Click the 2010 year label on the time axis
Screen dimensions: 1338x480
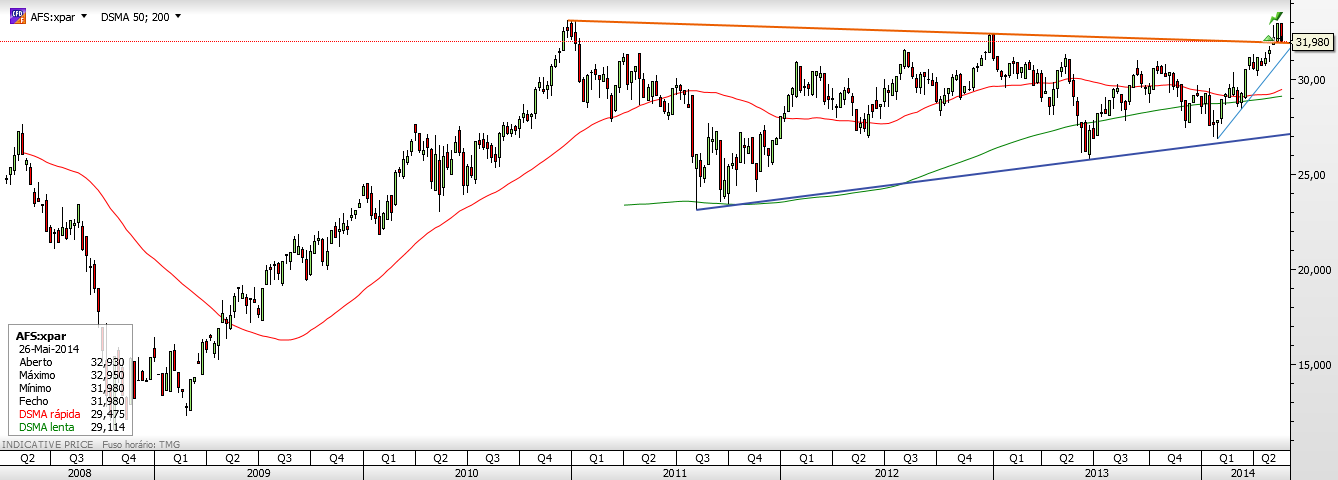tap(466, 472)
